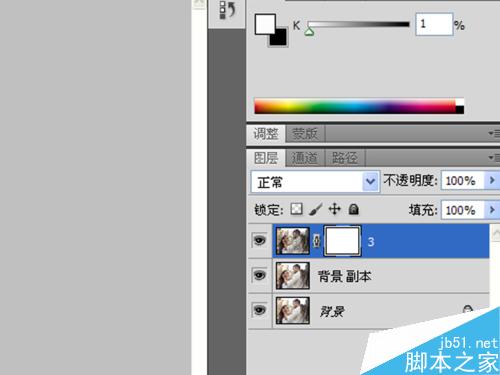The image size is (500, 375).
Task: Hide the 背景 副本 layer
Action: (x=259, y=275)
